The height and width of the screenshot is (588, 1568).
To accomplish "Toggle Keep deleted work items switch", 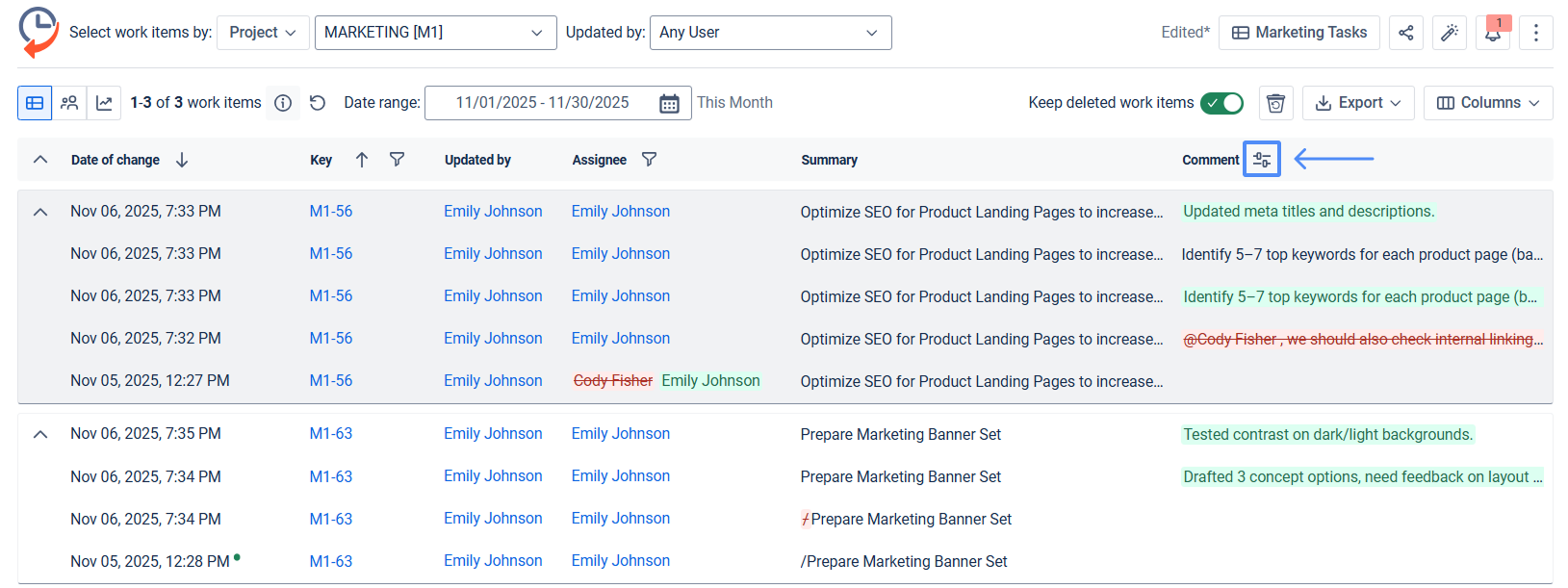I will [1221, 103].
